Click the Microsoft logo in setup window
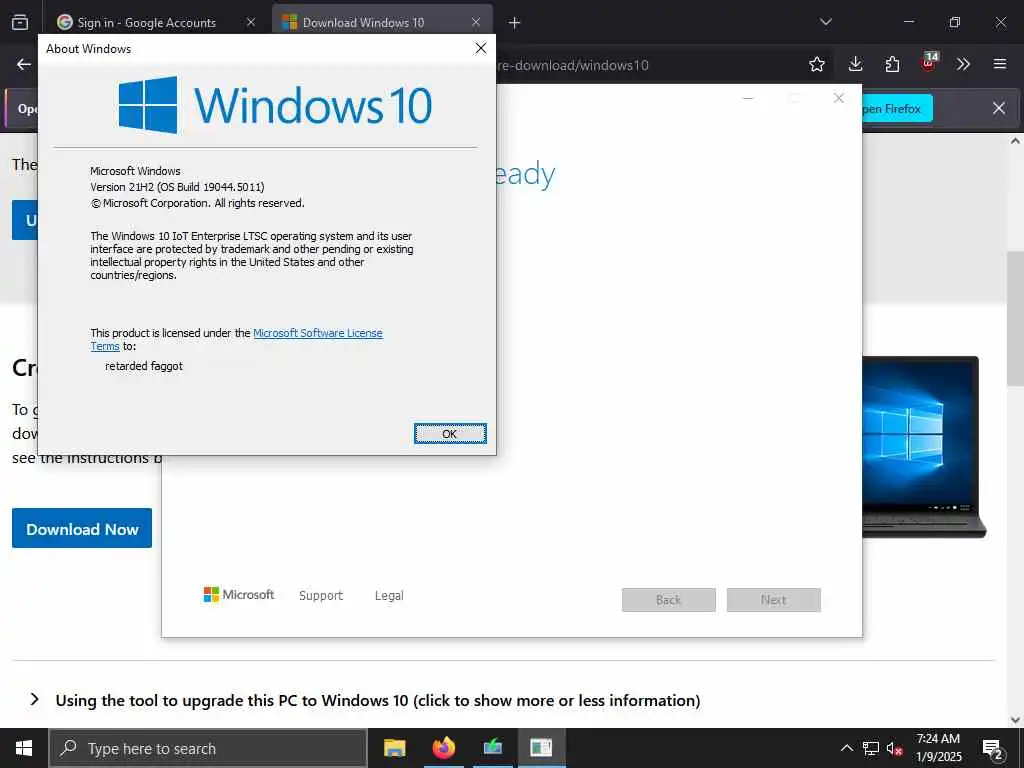 (239, 594)
